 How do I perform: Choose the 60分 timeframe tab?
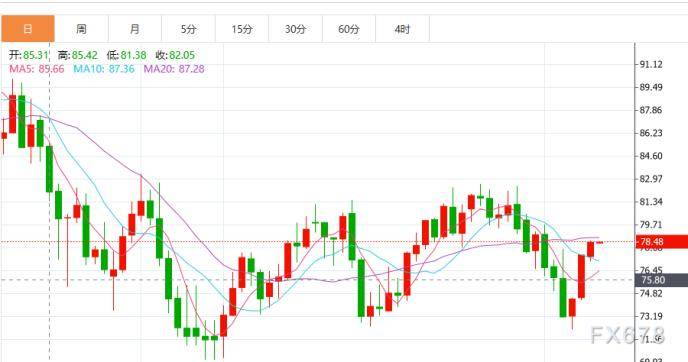349,29
